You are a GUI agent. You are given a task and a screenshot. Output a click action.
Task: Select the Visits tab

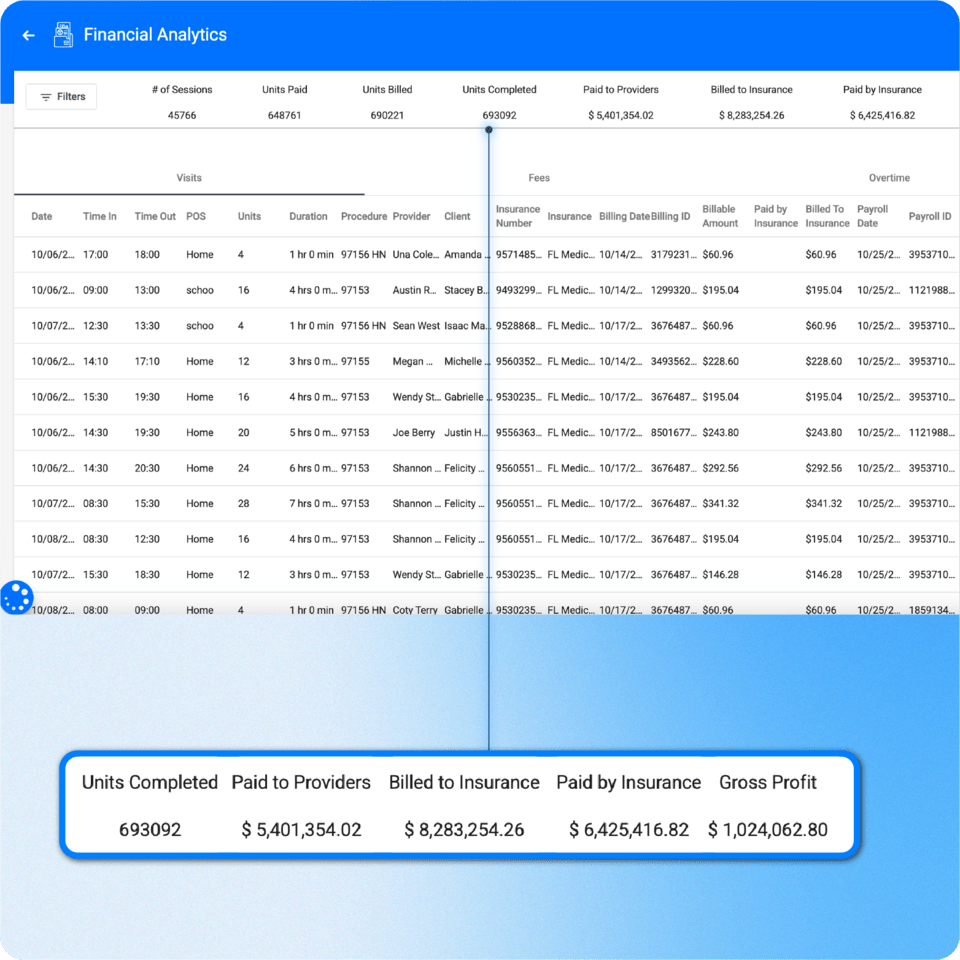tap(188, 178)
